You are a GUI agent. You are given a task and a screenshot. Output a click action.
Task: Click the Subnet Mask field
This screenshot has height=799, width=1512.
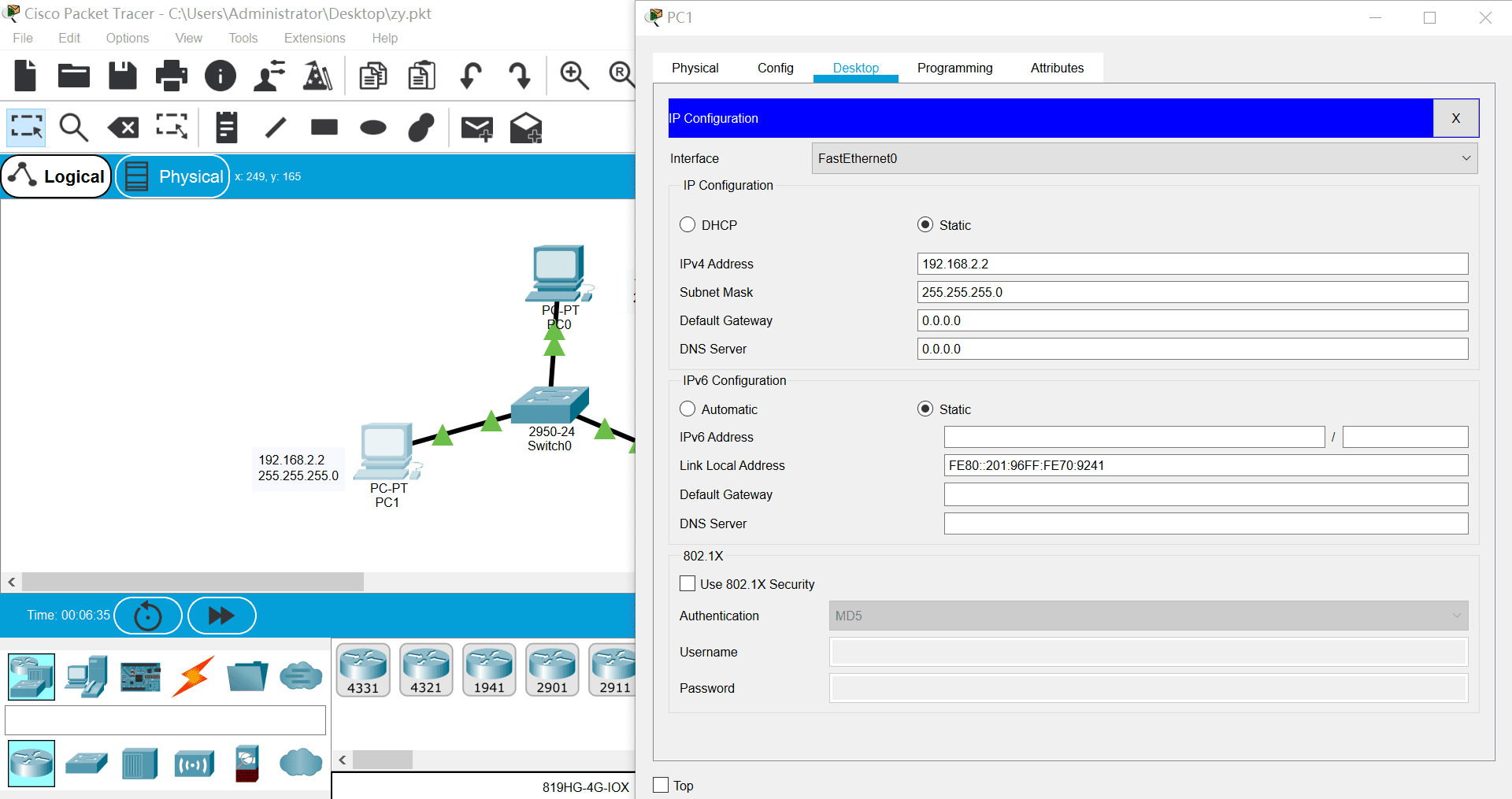click(1192, 292)
